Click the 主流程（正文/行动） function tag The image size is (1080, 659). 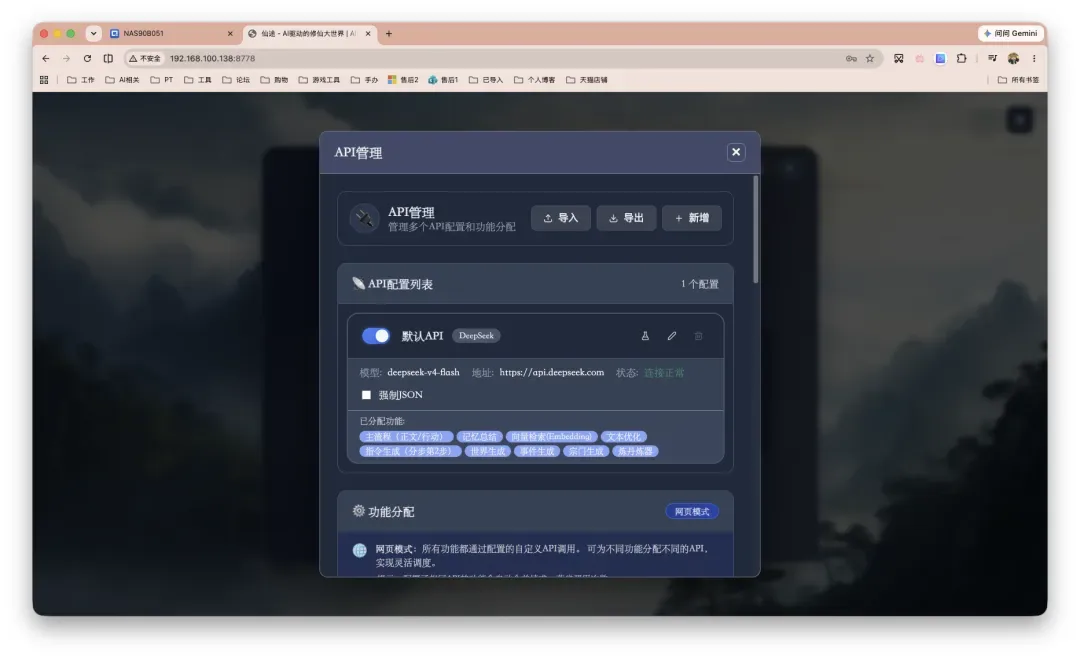[406, 437]
